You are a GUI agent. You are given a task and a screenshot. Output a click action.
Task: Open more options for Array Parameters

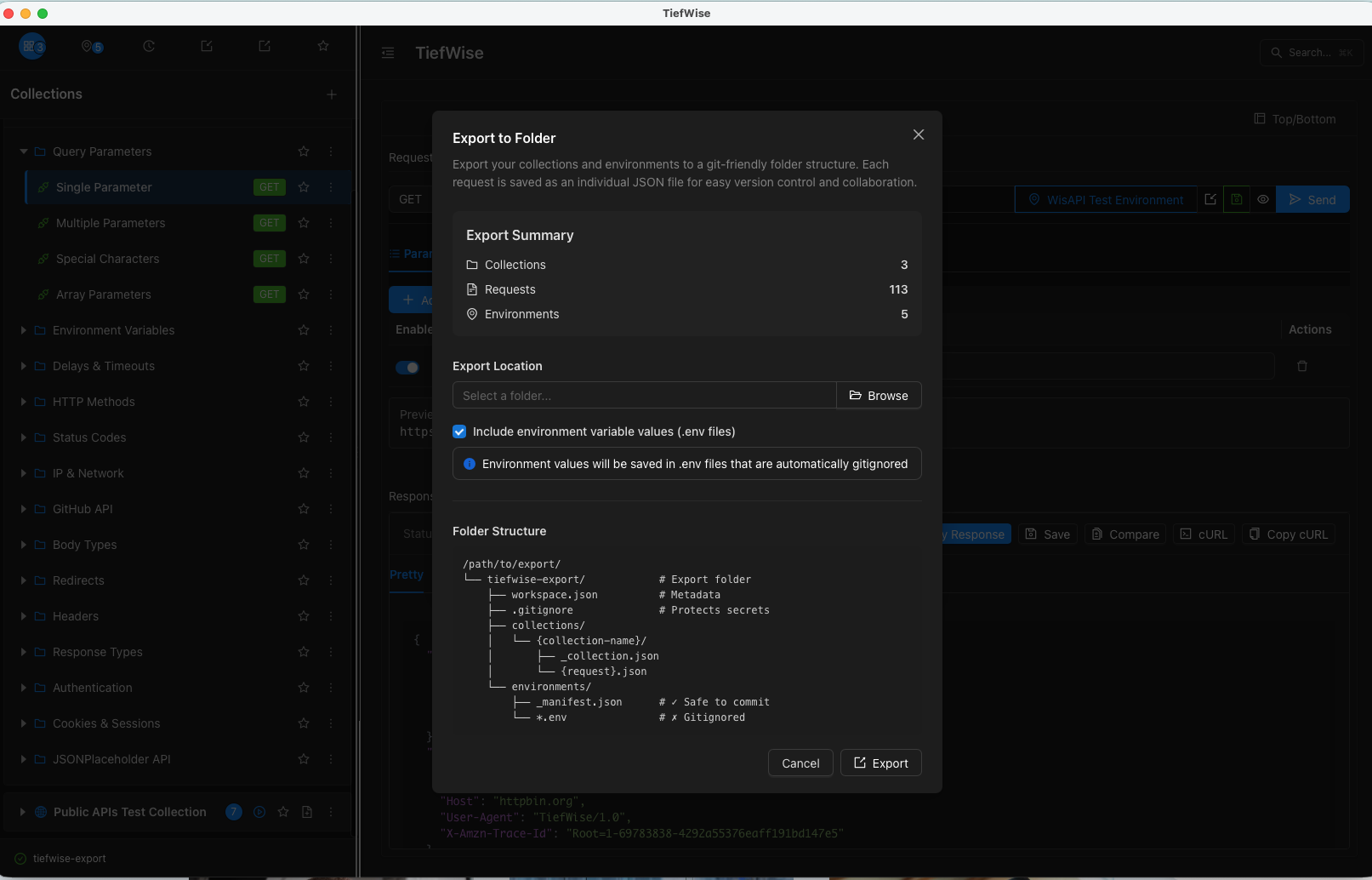[331, 294]
